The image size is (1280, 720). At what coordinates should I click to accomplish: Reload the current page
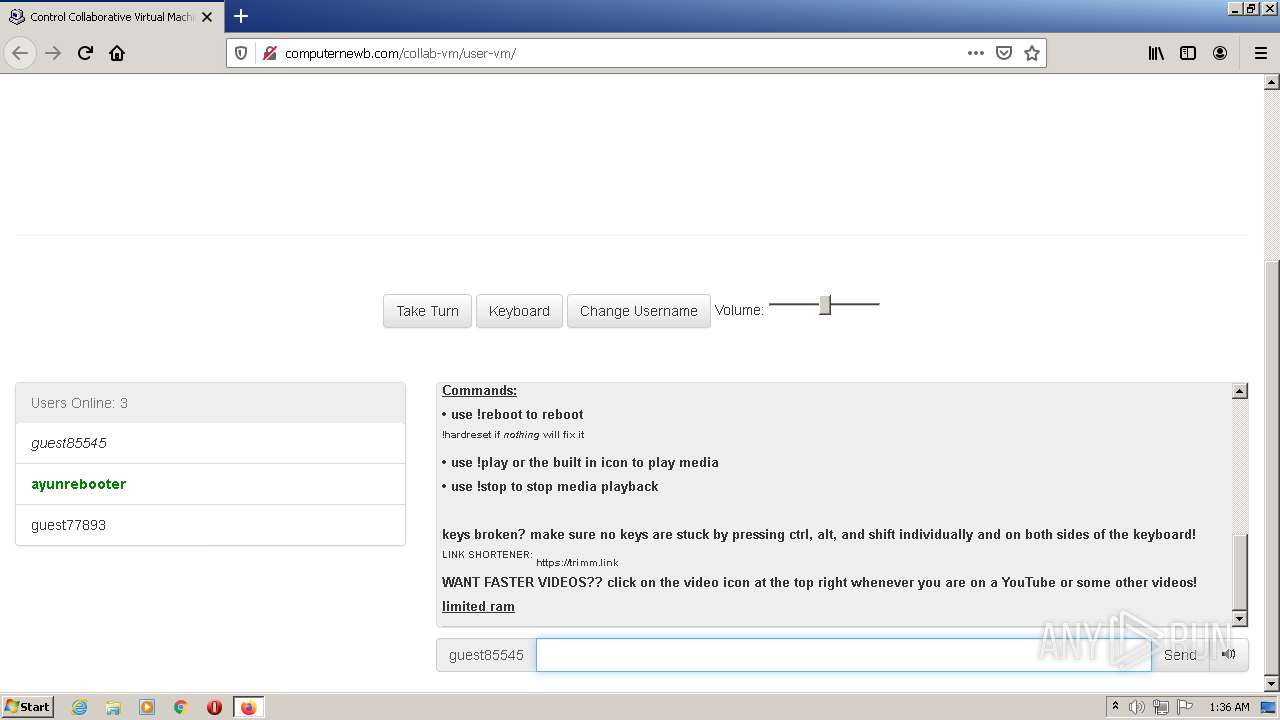85,53
